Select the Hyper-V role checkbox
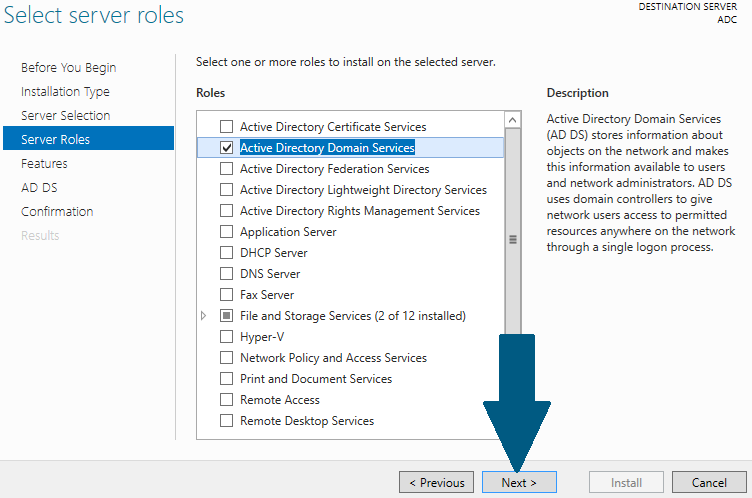The width and height of the screenshot is (752, 498). [x=226, y=337]
